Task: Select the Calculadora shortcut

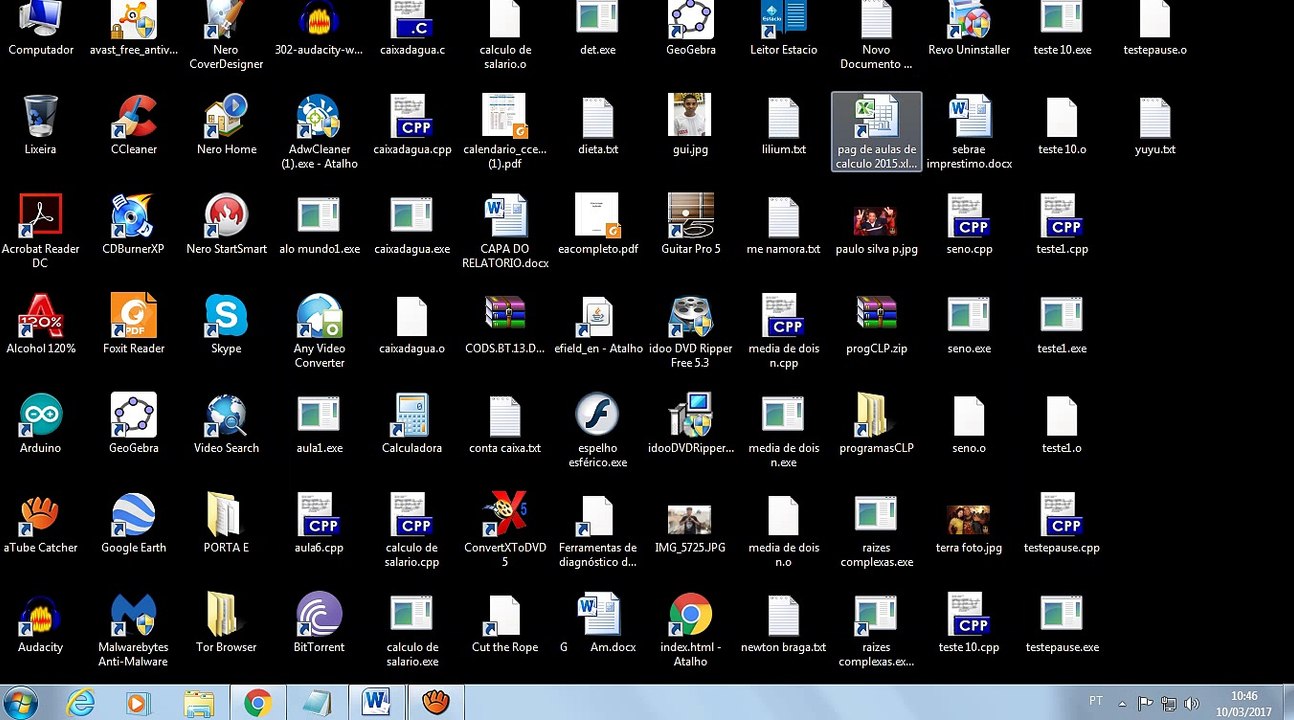Action: [x=412, y=424]
